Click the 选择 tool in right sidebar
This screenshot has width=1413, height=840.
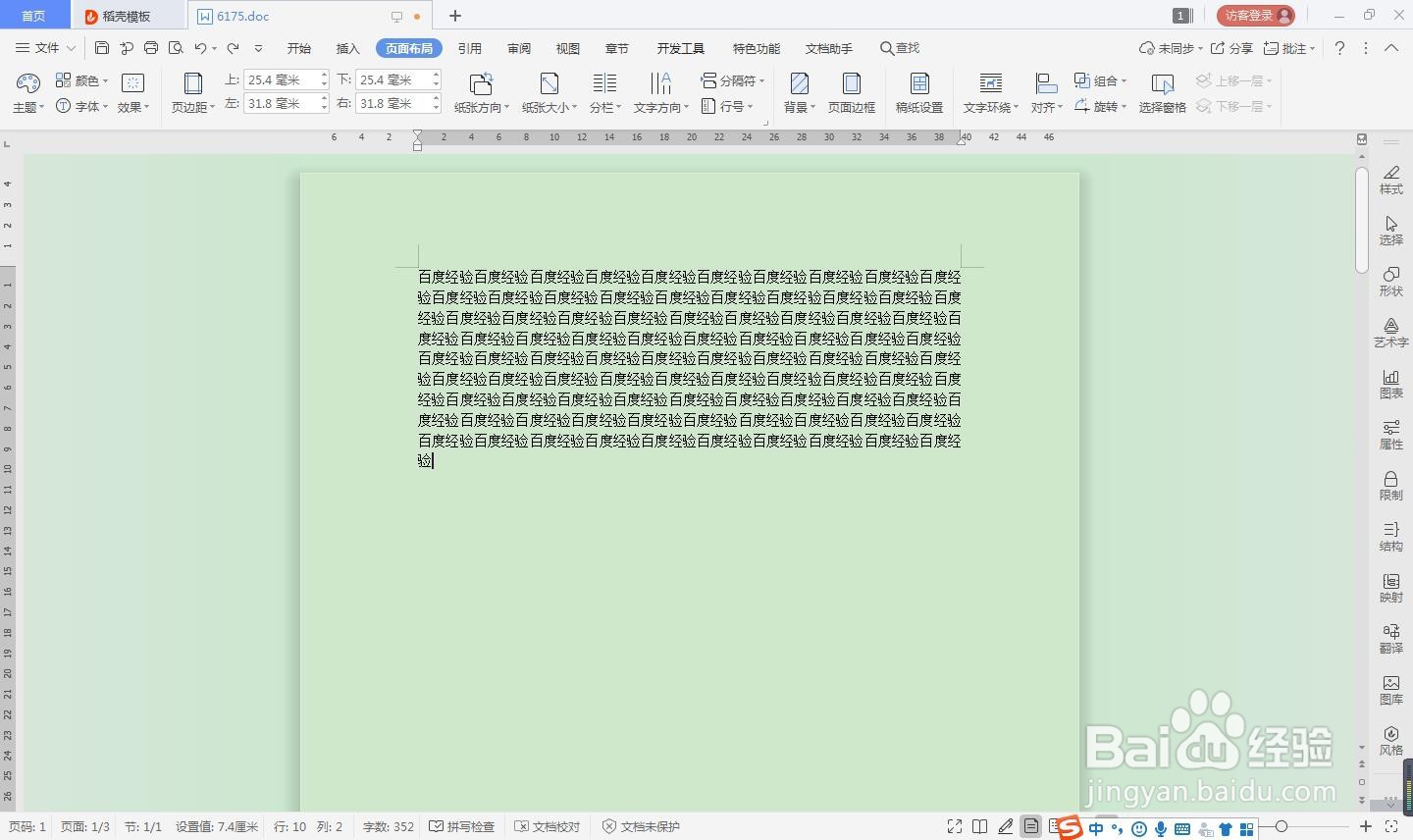[1391, 231]
